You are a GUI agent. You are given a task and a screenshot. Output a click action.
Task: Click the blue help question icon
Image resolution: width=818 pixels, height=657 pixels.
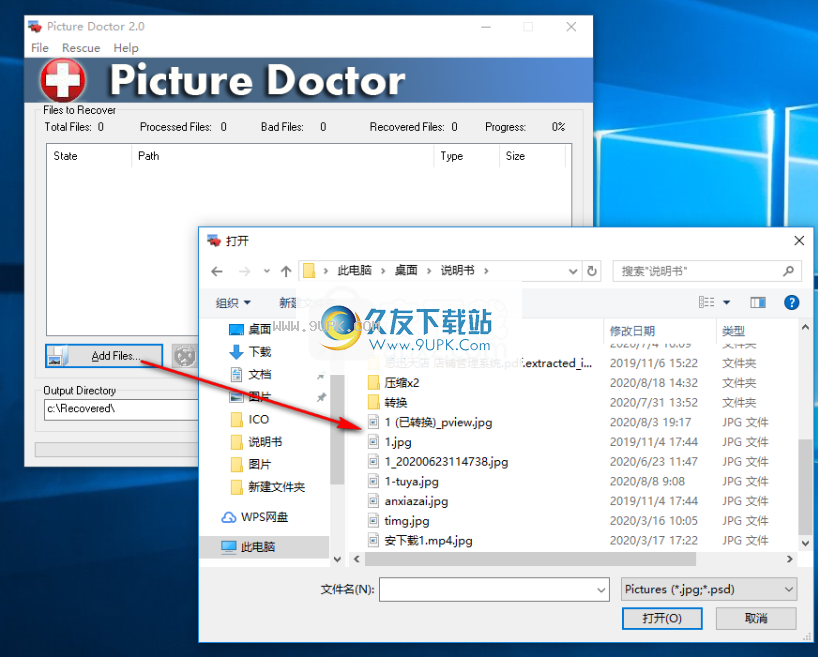[x=791, y=302]
